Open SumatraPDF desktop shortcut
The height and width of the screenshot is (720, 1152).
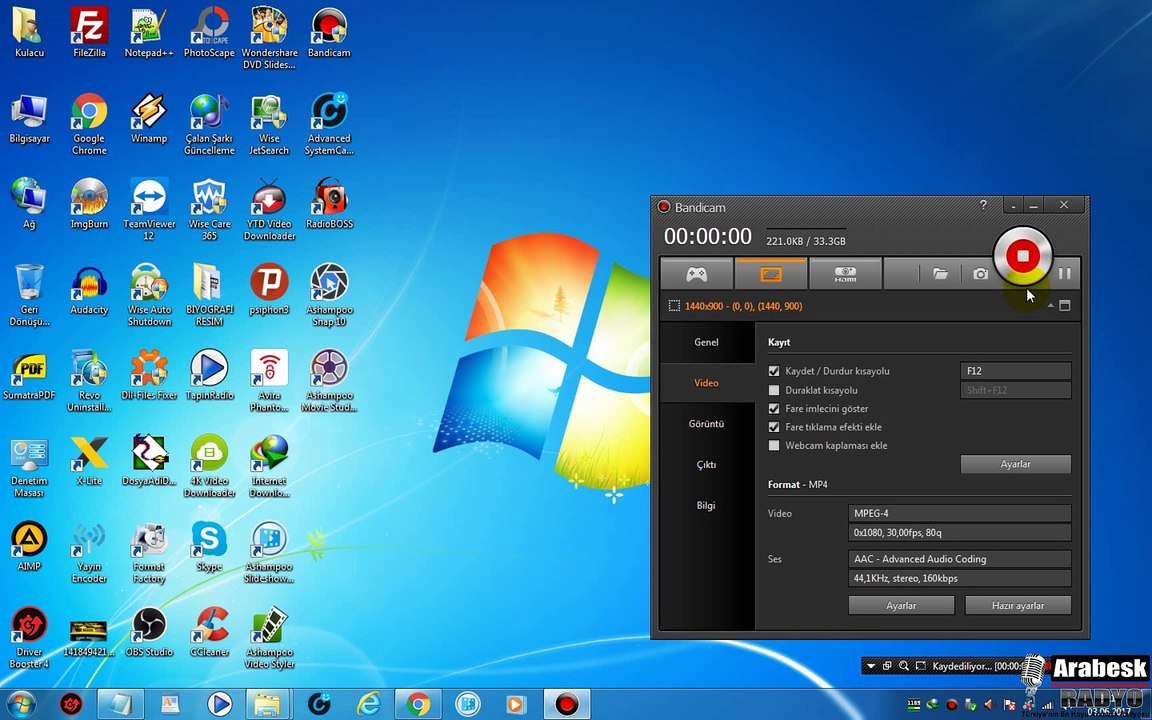(29, 375)
